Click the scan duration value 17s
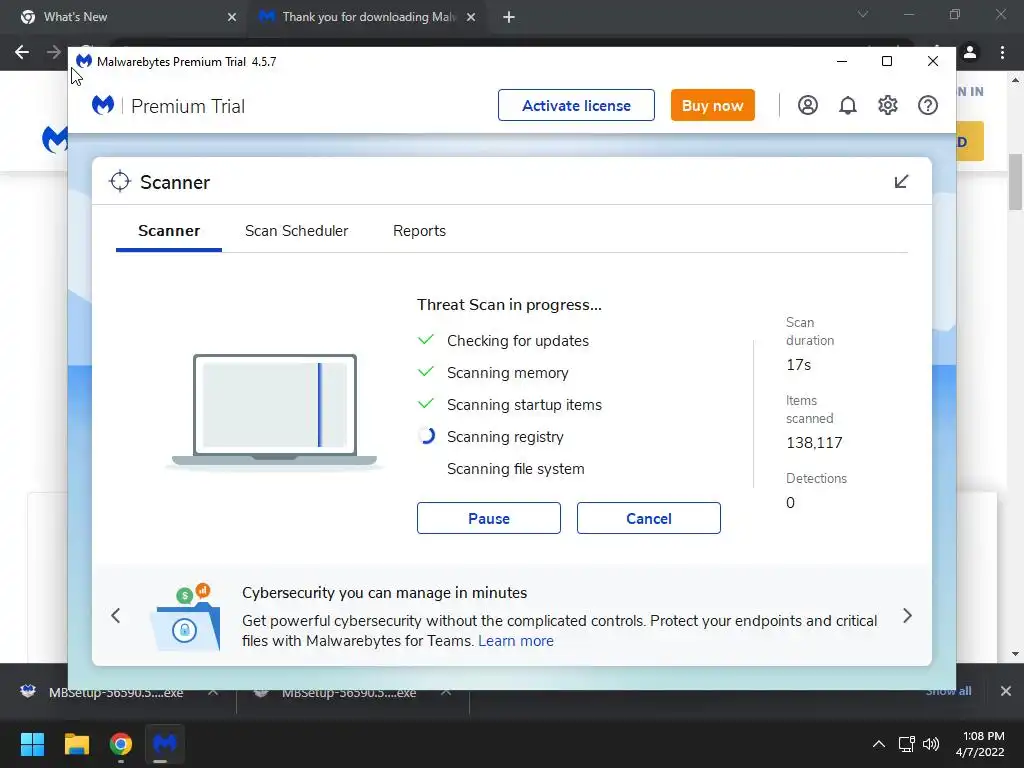This screenshot has height=768, width=1024. (799, 365)
